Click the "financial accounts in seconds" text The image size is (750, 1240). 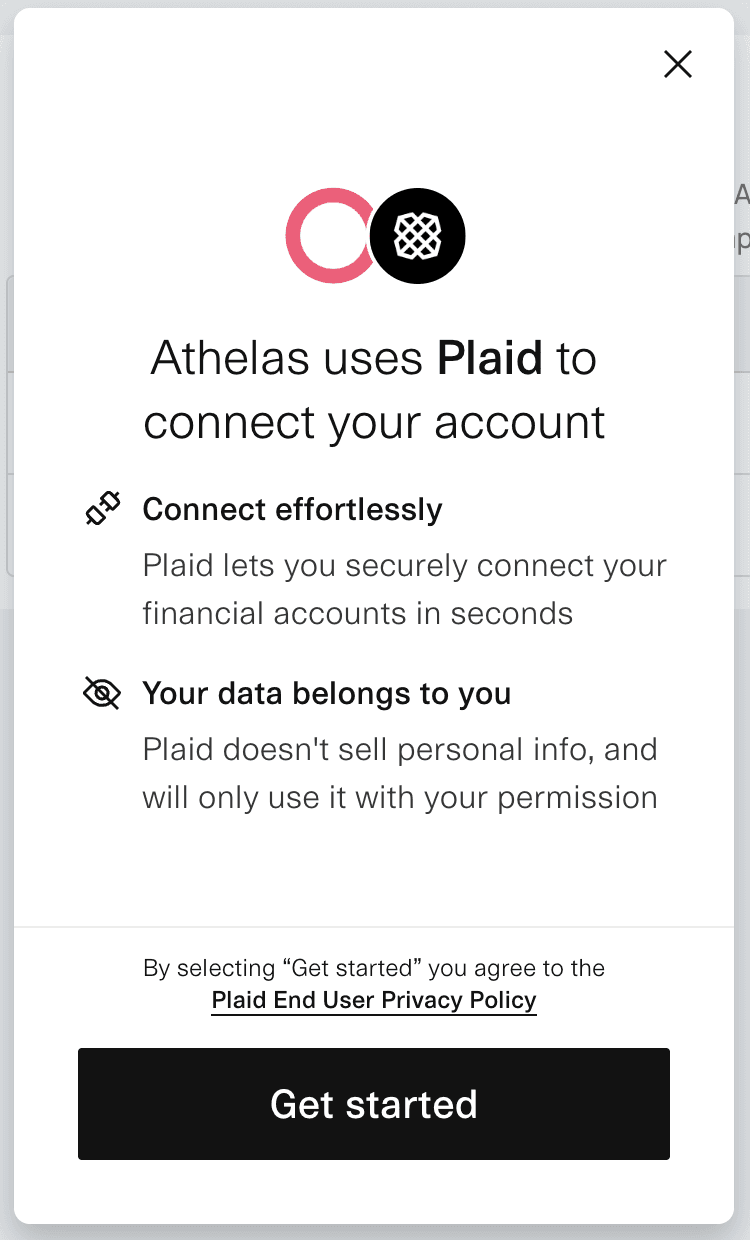358,613
